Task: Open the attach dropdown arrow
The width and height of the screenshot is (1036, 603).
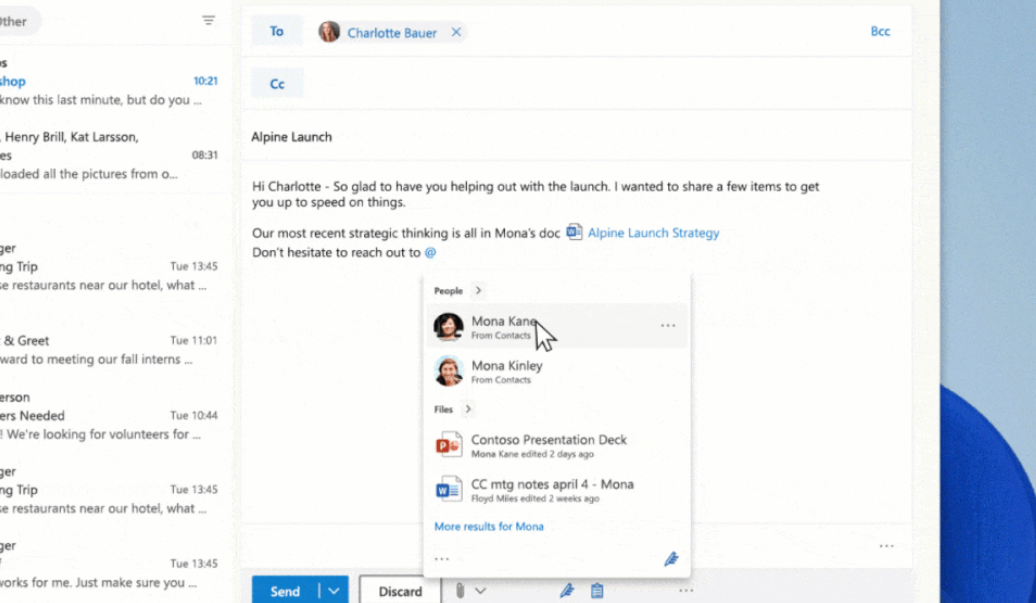Action: click(x=480, y=591)
